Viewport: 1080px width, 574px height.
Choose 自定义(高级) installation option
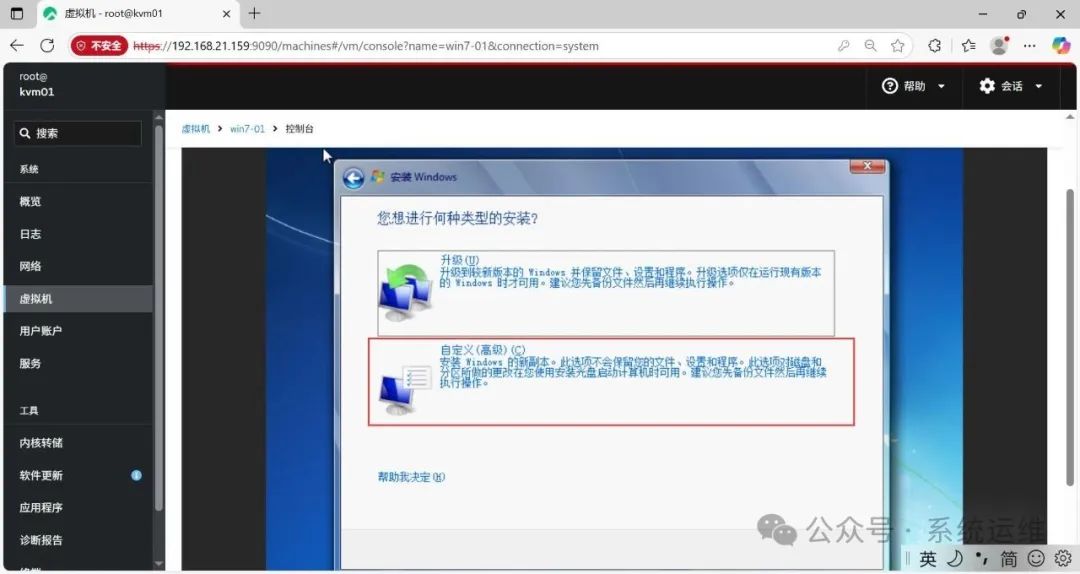coord(611,382)
